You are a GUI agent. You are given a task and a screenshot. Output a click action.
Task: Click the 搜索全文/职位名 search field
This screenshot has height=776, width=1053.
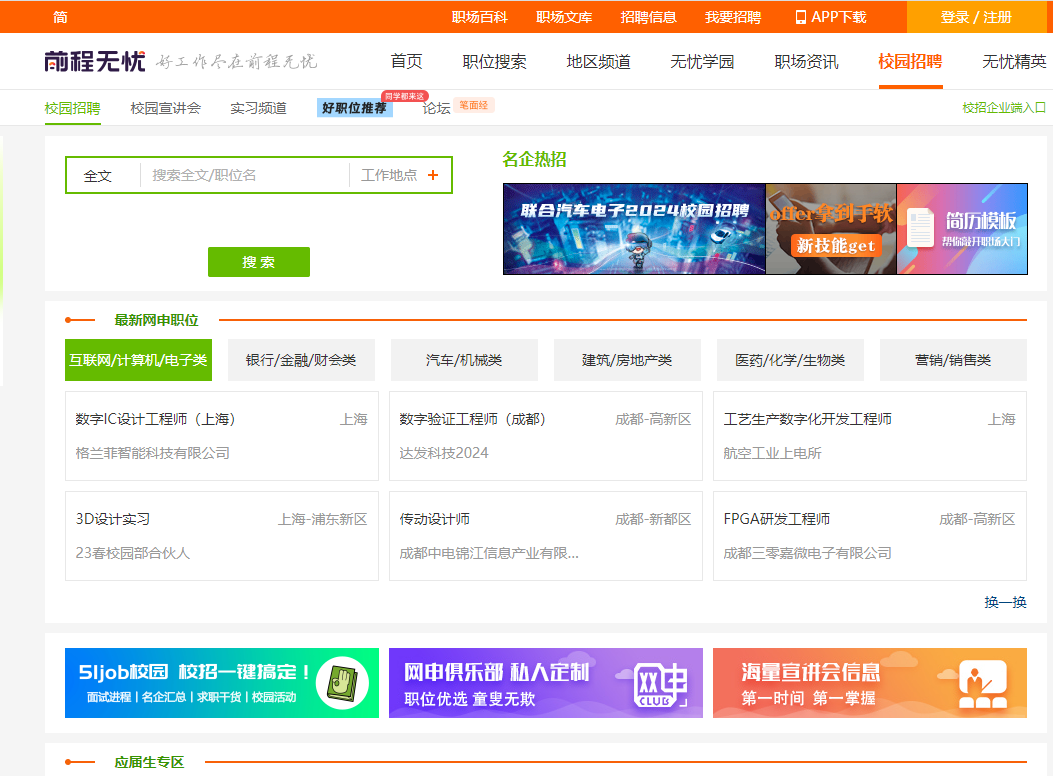pyautogui.click(x=245, y=175)
